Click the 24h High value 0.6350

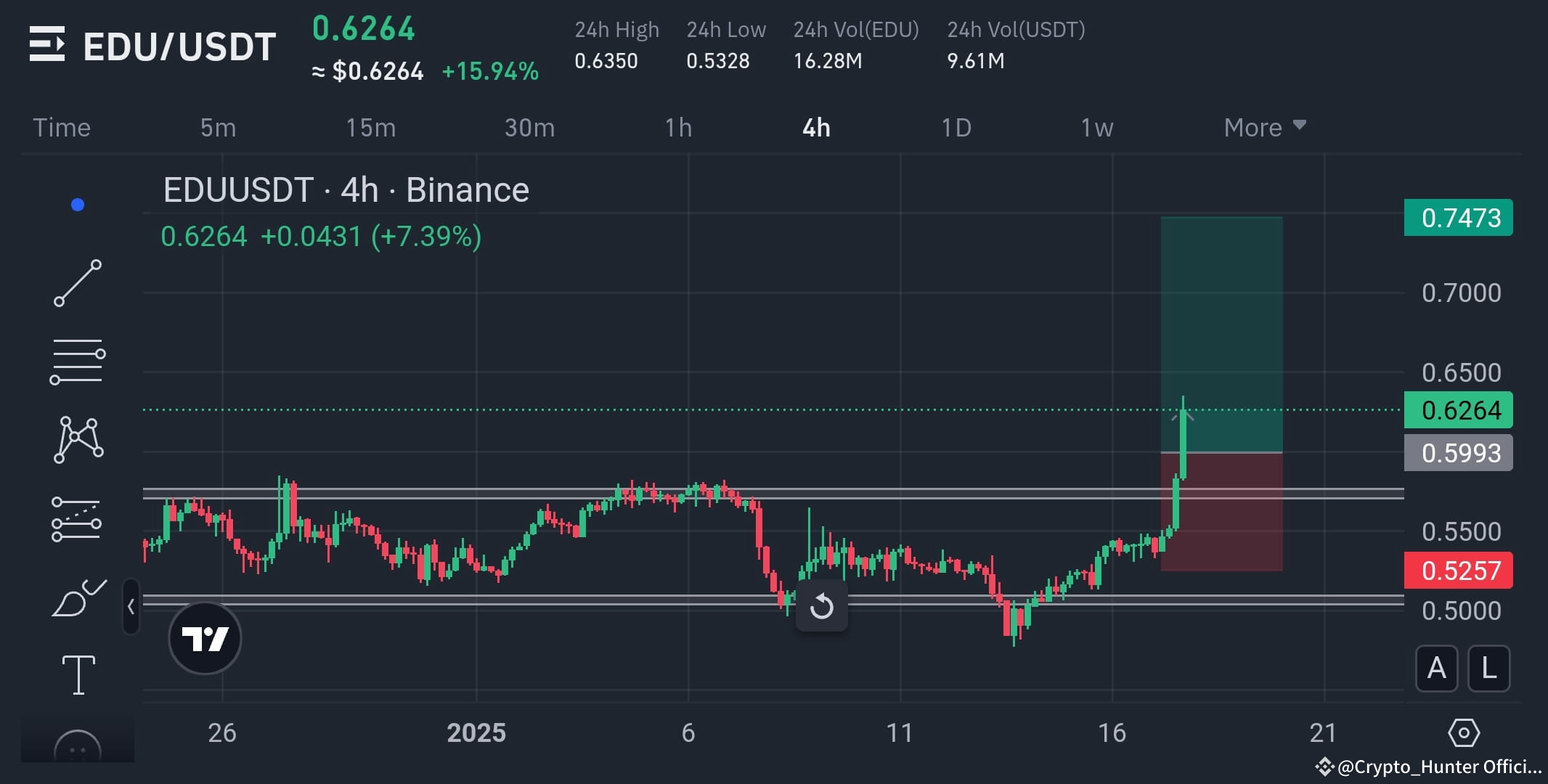[607, 61]
